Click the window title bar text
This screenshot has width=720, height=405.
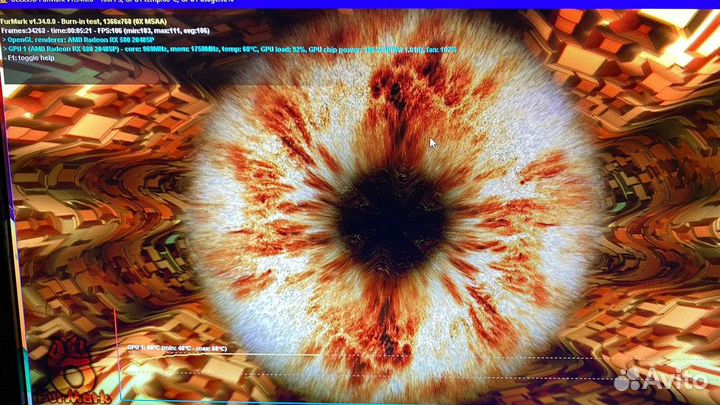pos(124,2)
